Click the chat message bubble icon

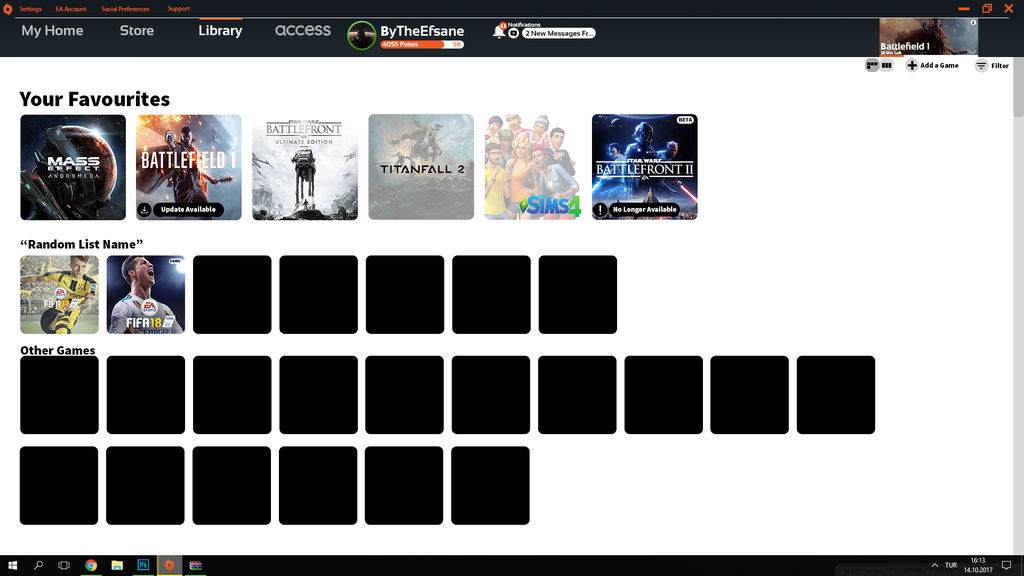coord(513,33)
